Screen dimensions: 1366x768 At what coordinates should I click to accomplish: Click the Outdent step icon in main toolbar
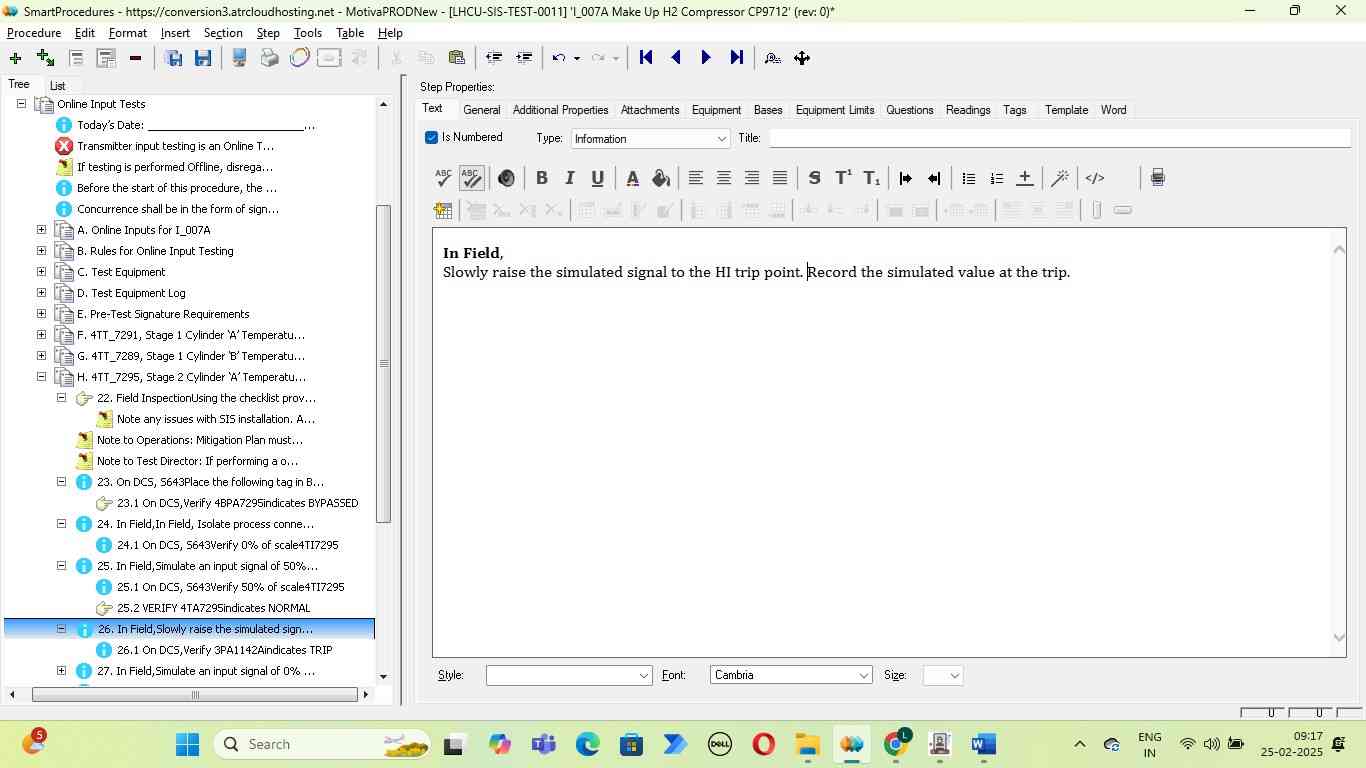493,58
